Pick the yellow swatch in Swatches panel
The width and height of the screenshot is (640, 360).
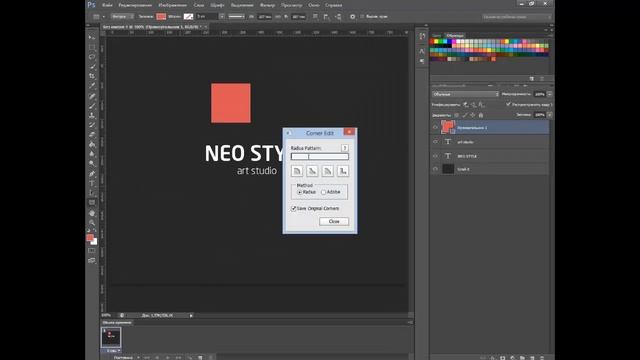tap(436, 41)
